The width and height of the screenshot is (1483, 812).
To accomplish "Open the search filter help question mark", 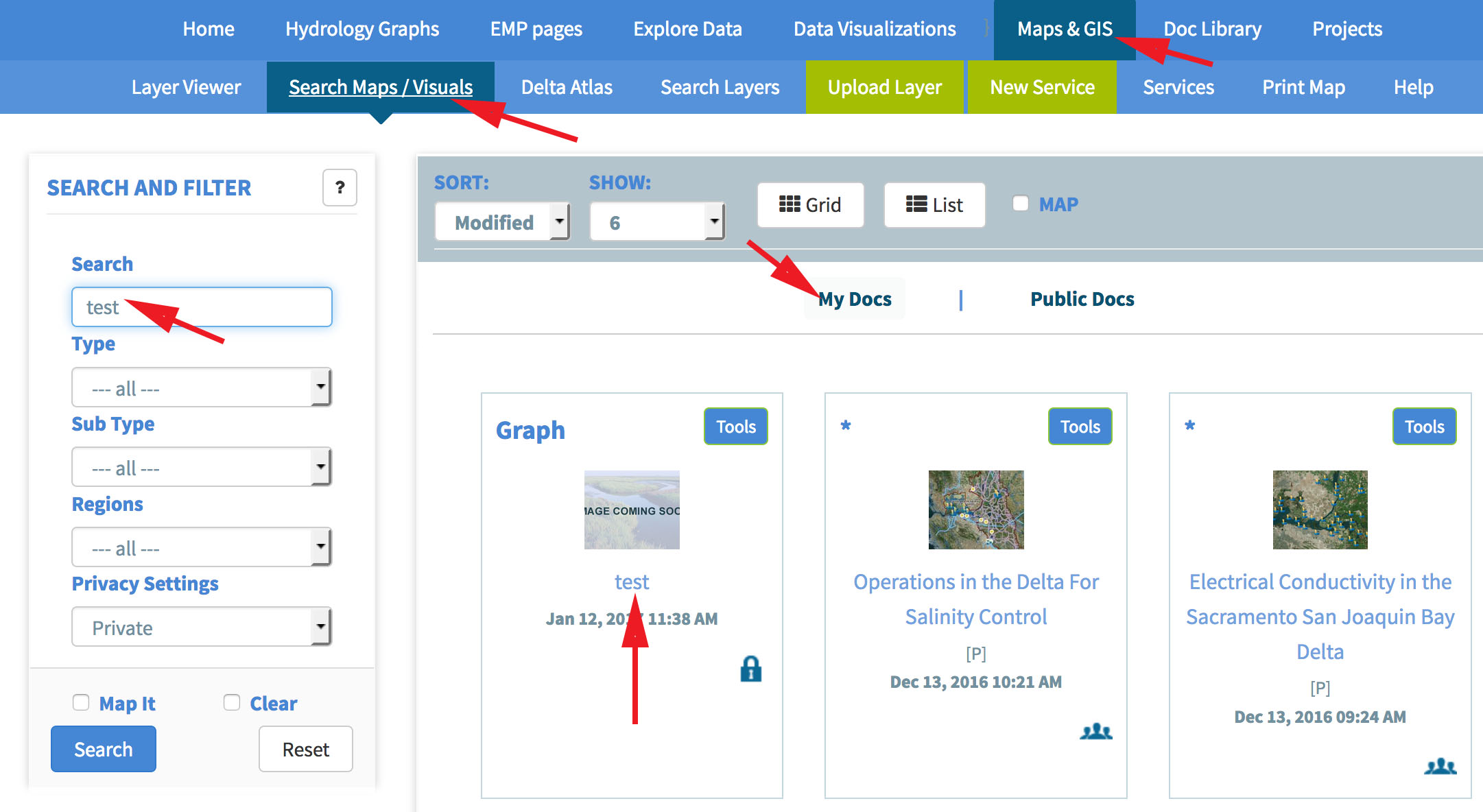I will click(x=340, y=187).
